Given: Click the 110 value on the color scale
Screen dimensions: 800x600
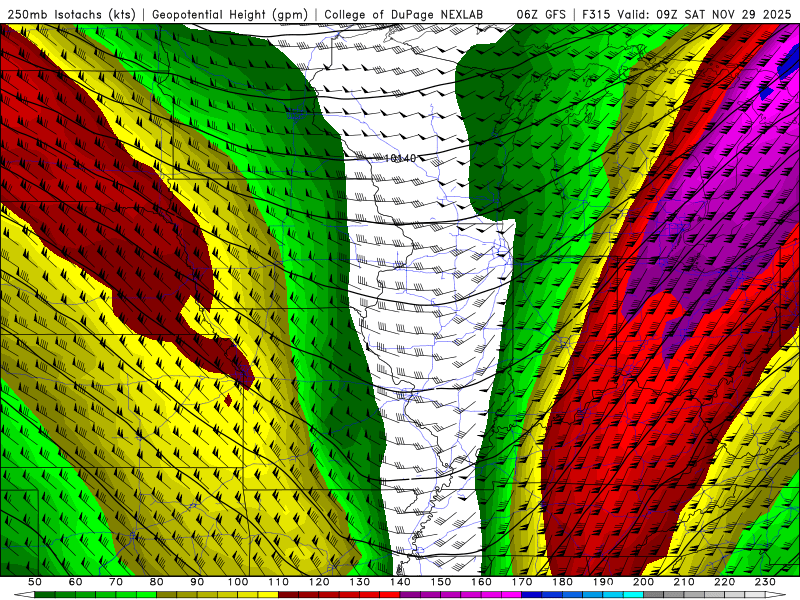Looking at the screenshot, I should pyautogui.click(x=279, y=582).
